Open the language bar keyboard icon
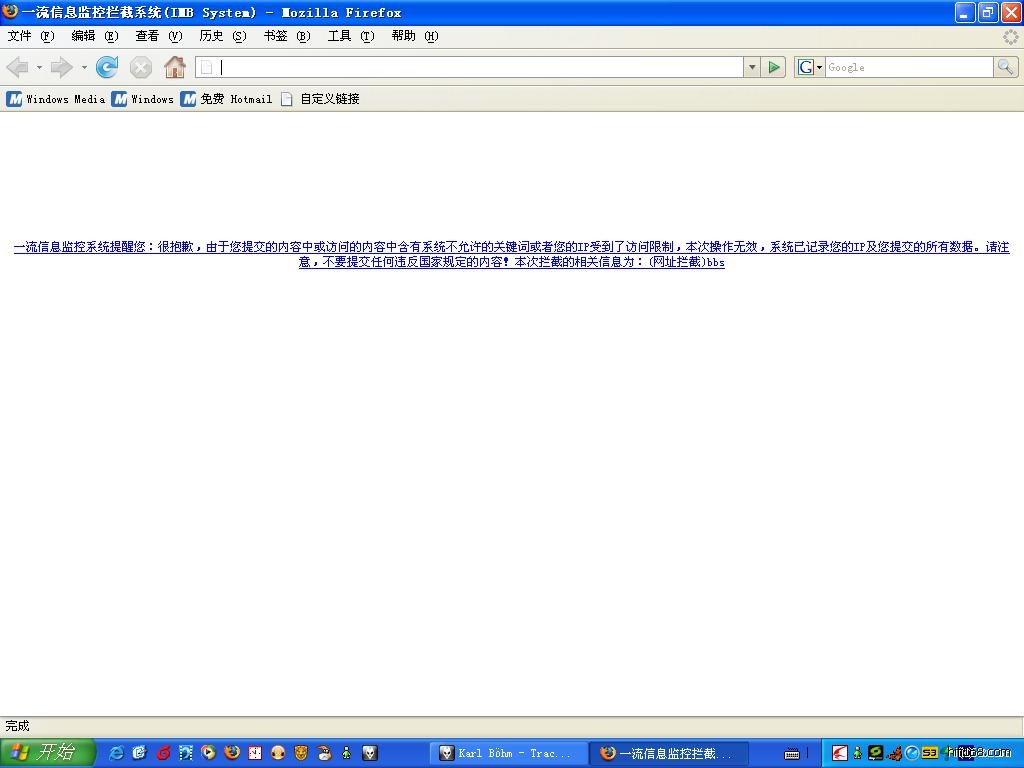This screenshot has width=1024, height=768. (x=792, y=754)
